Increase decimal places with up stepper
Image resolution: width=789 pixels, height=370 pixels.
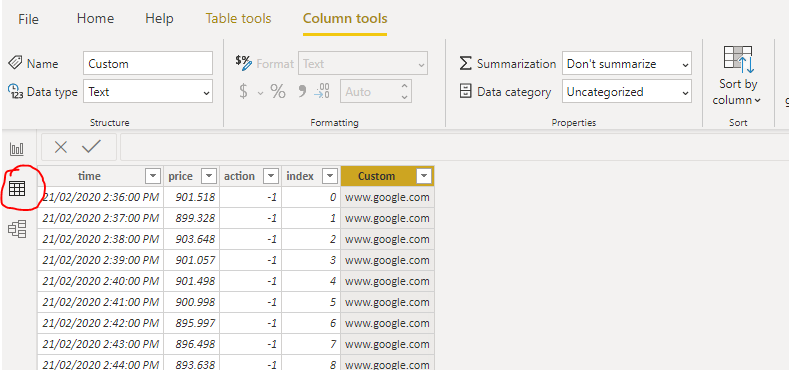[x=405, y=86]
